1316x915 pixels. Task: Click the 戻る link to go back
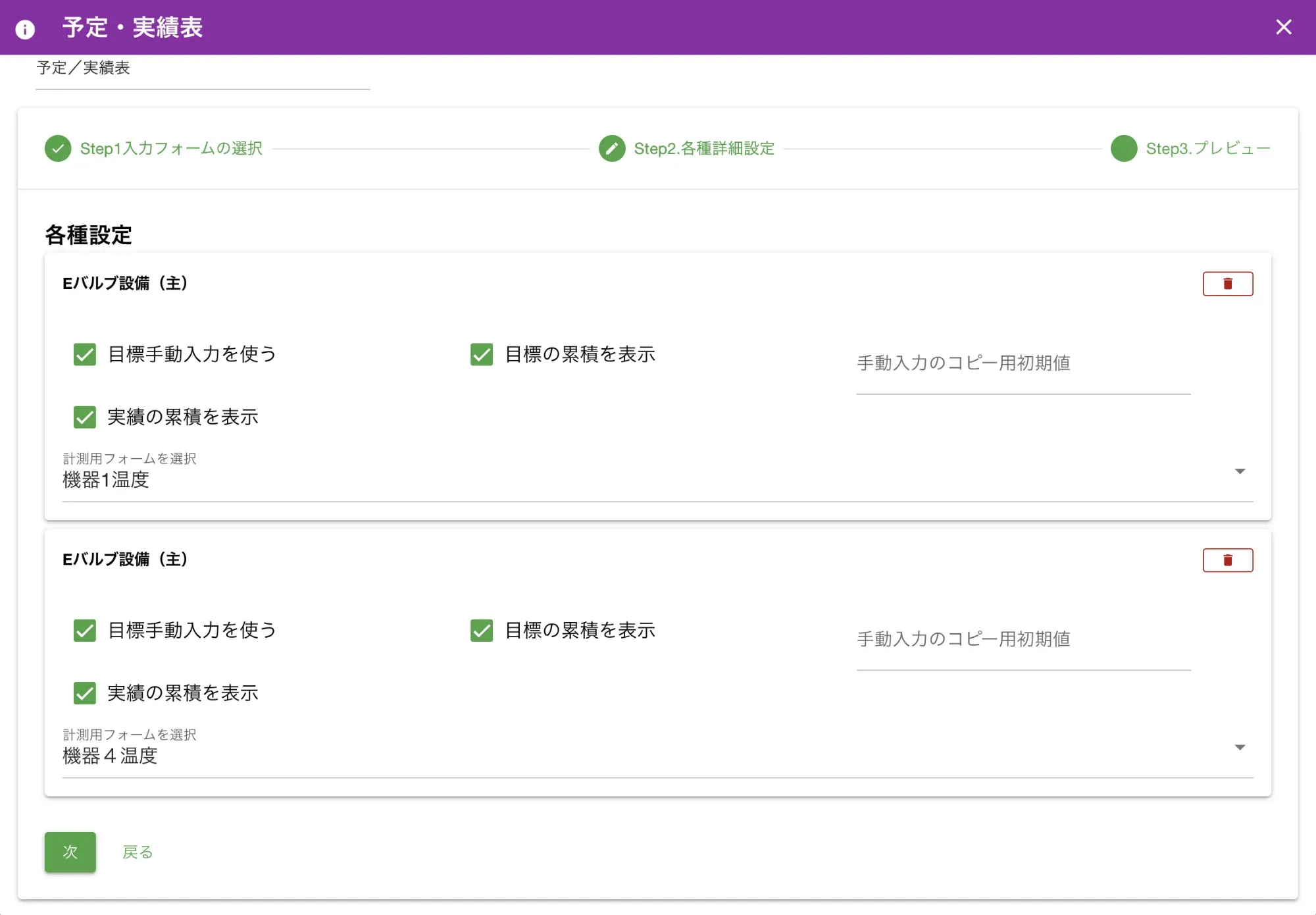click(x=138, y=852)
